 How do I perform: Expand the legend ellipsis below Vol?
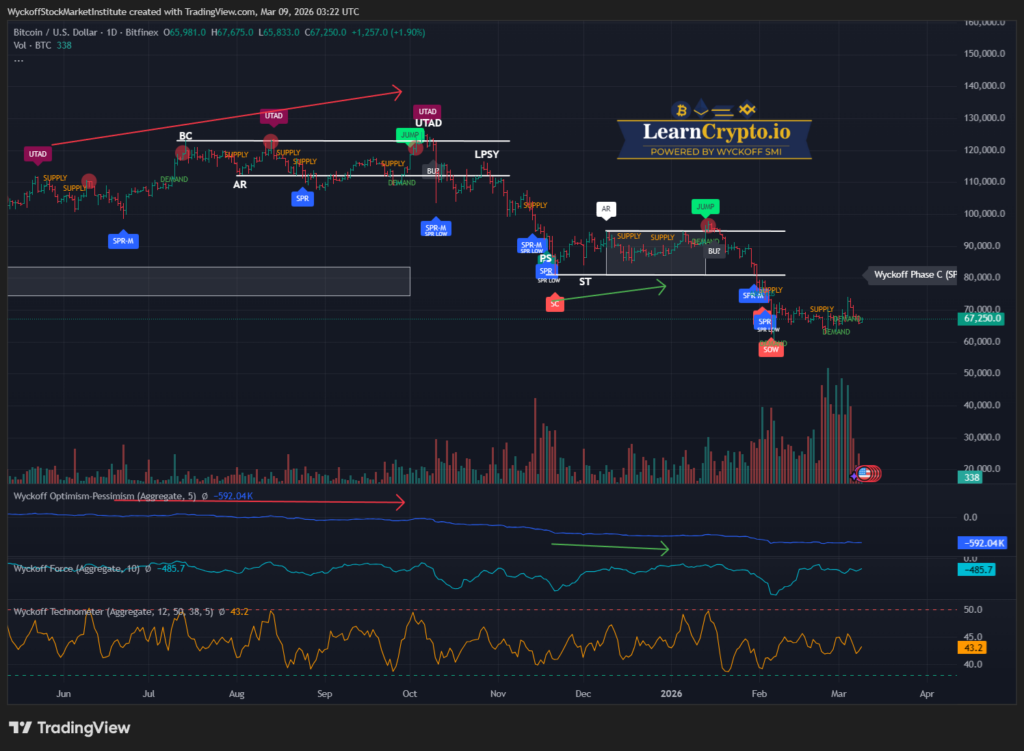(18, 60)
